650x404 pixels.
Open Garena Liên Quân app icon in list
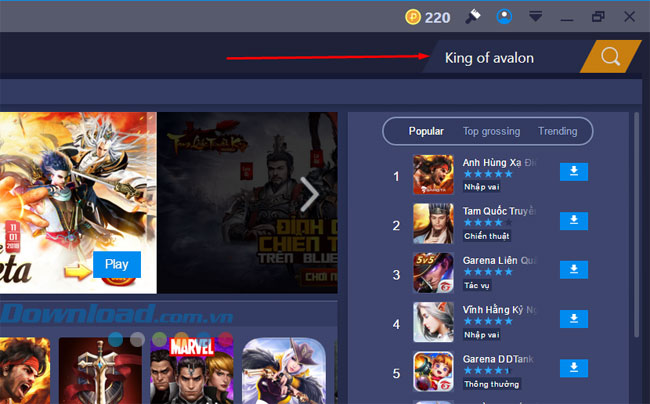(x=434, y=272)
